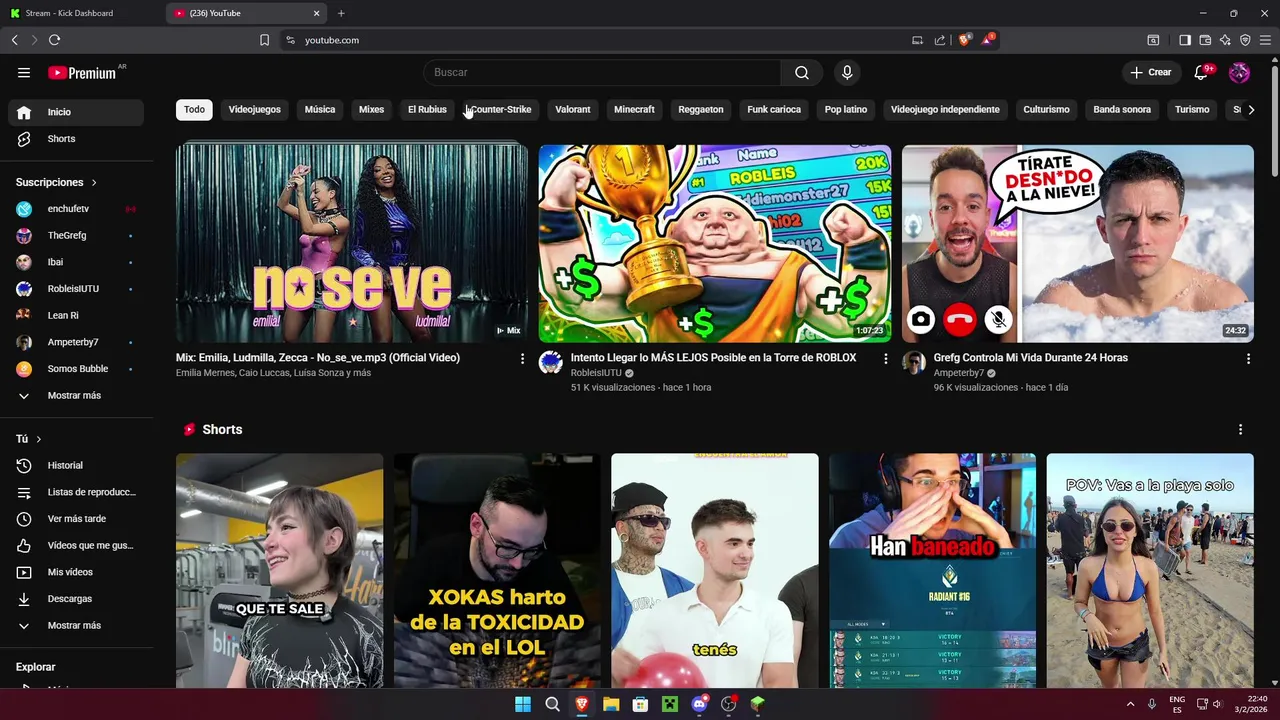Open Brave Leo AI star icon
Viewport: 1280px width, 720px height.
(x=1225, y=40)
